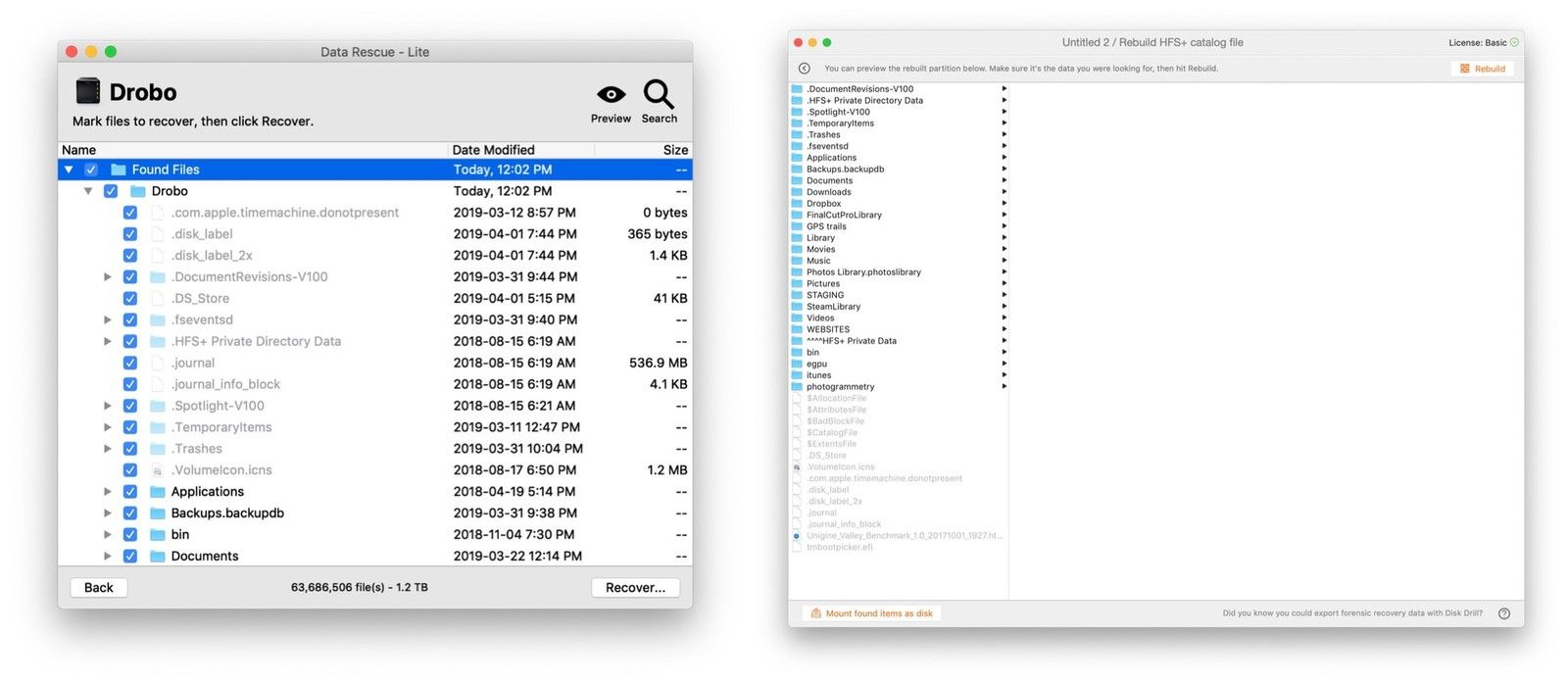Toggle the checkbox for .journal

pos(130,363)
